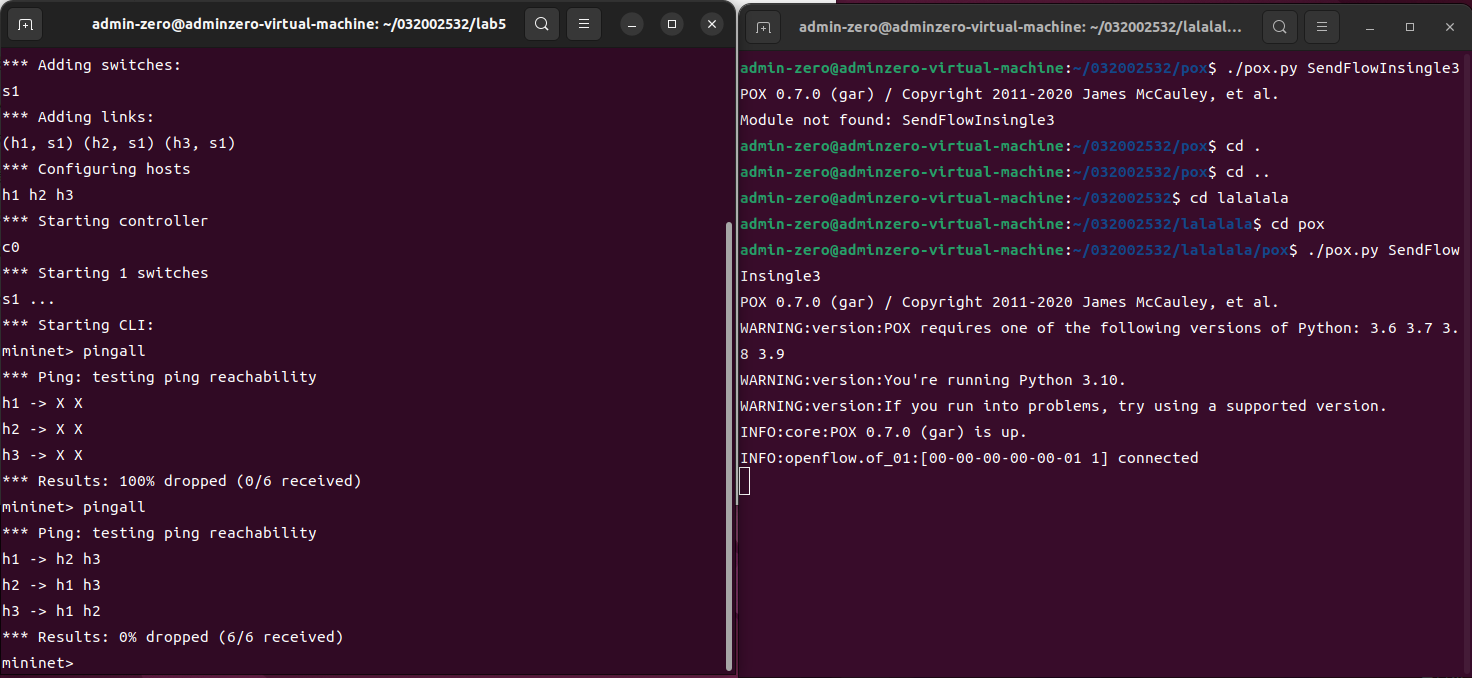Click 'Module not found: SendFlowInsingle3' line
The height and width of the screenshot is (678, 1472).
point(897,120)
